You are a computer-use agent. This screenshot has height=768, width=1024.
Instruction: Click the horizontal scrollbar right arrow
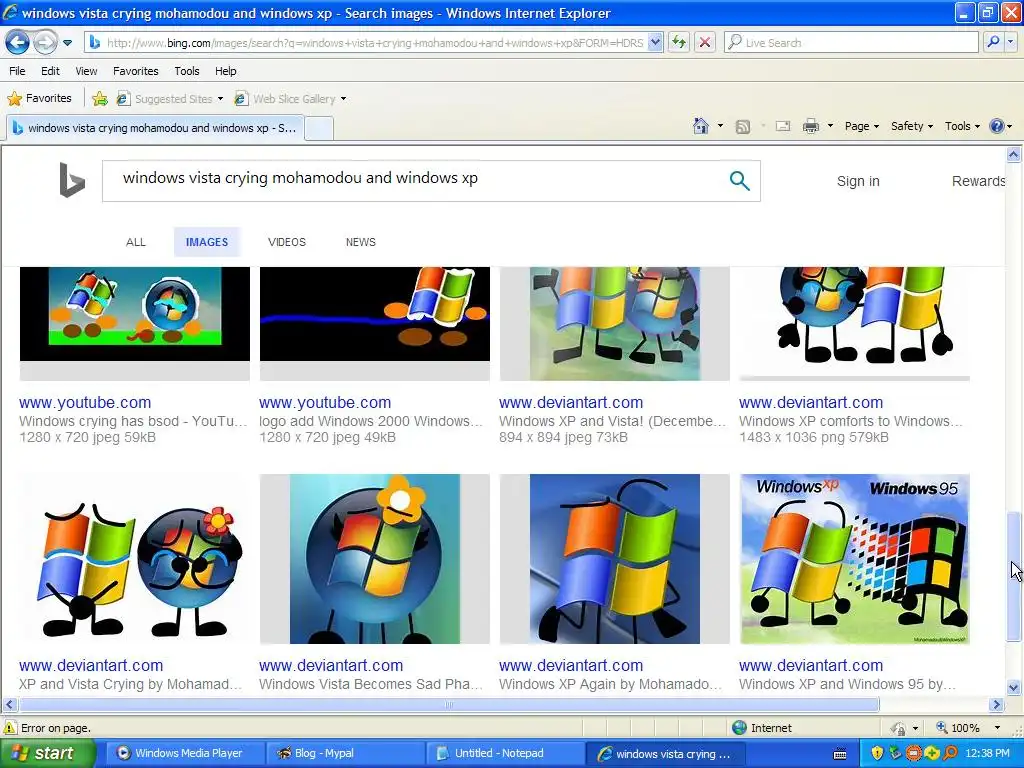tap(996, 705)
